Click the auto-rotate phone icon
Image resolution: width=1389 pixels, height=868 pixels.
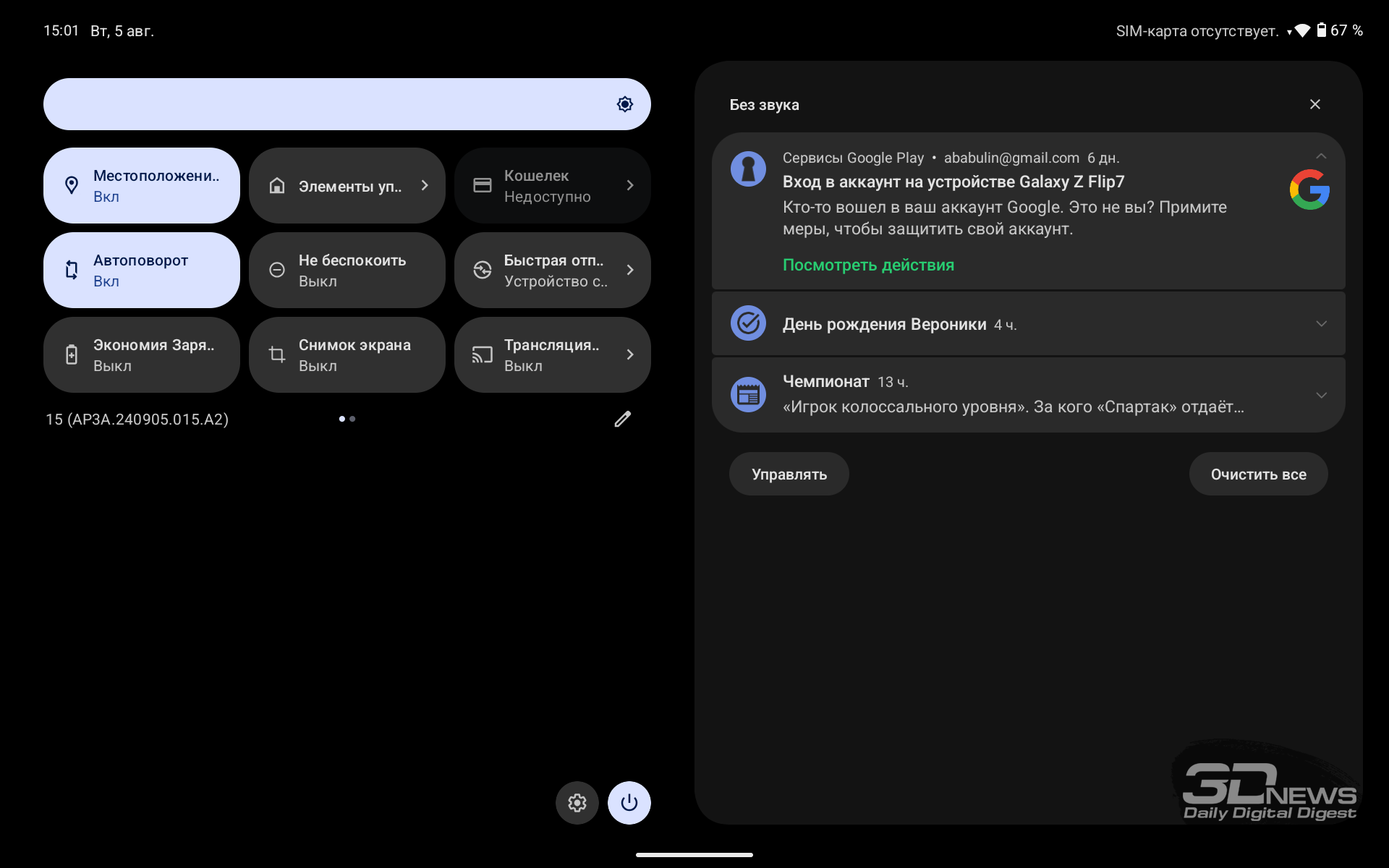pyautogui.click(x=72, y=270)
